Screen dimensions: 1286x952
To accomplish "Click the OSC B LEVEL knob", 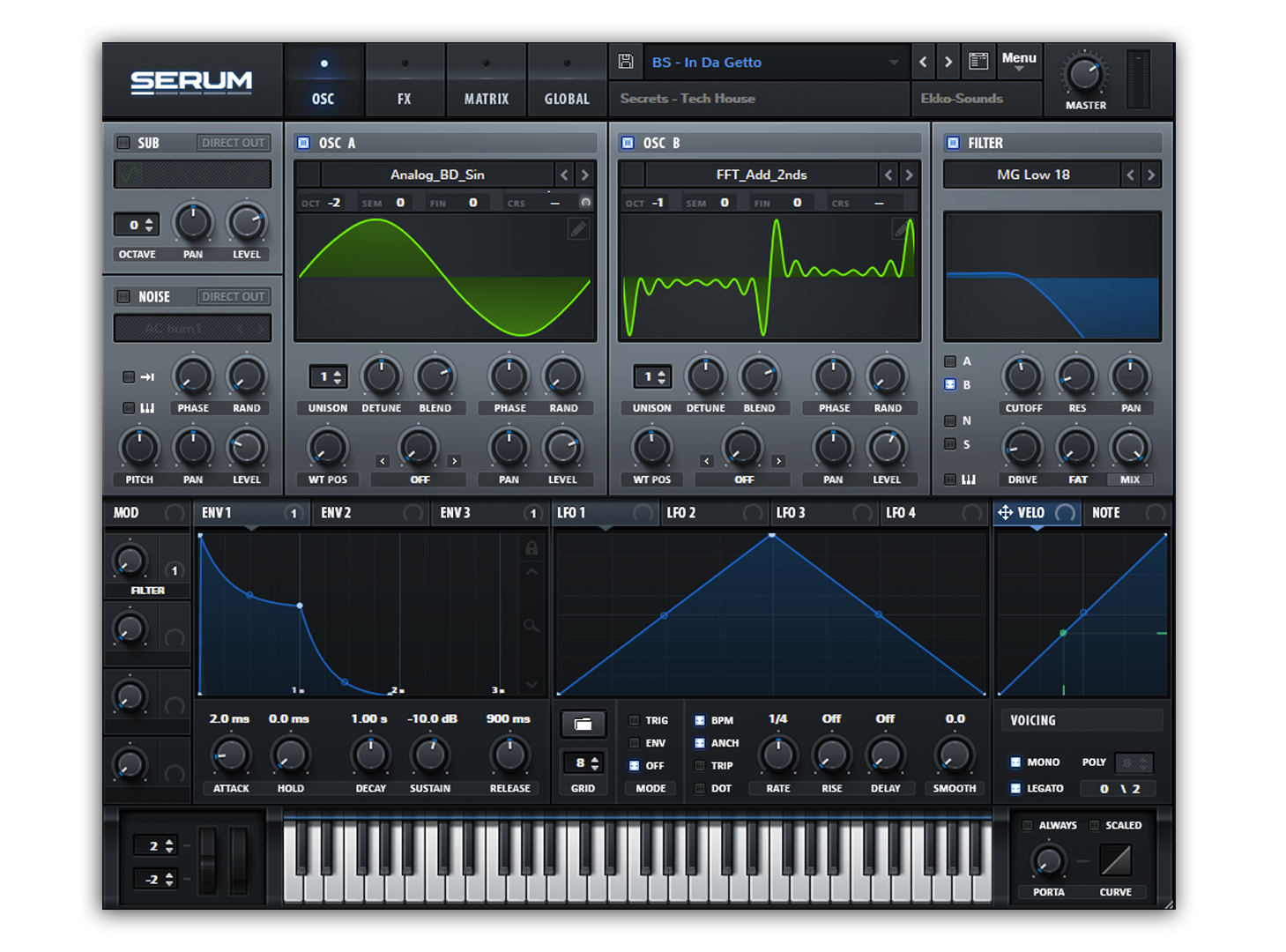I will tap(887, 448).
